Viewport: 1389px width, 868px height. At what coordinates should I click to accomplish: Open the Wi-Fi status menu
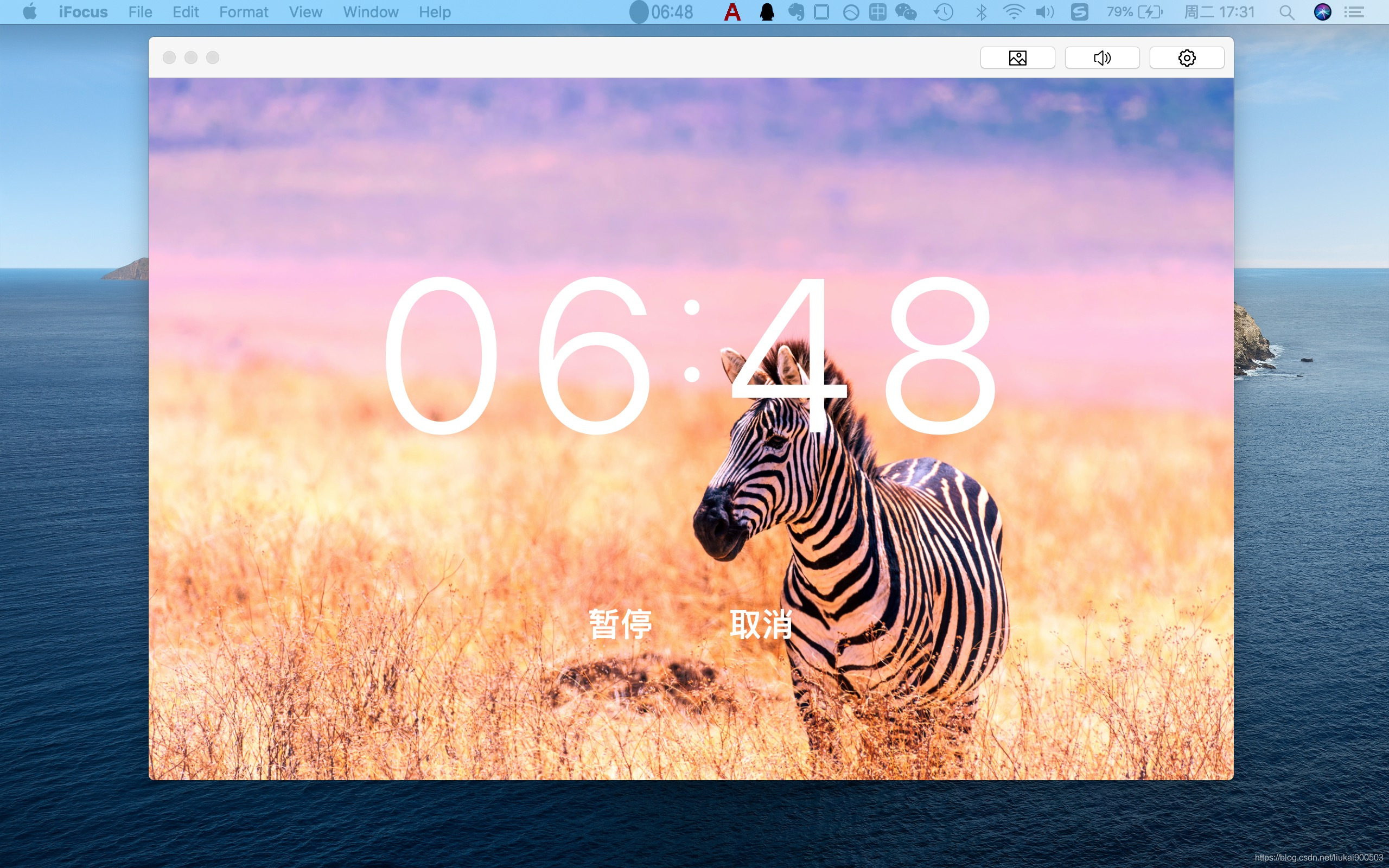click(x=1013, y=12)
